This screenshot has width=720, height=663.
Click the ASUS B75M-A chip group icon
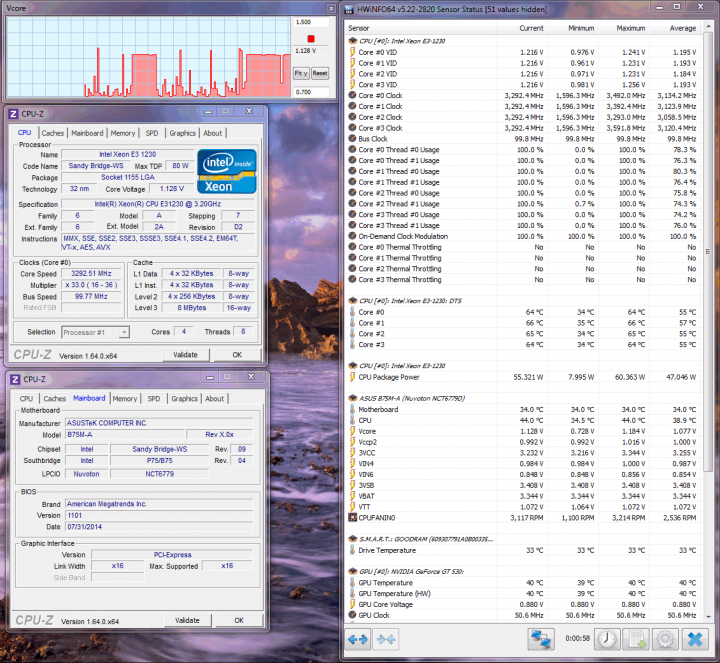click(353, 398)
